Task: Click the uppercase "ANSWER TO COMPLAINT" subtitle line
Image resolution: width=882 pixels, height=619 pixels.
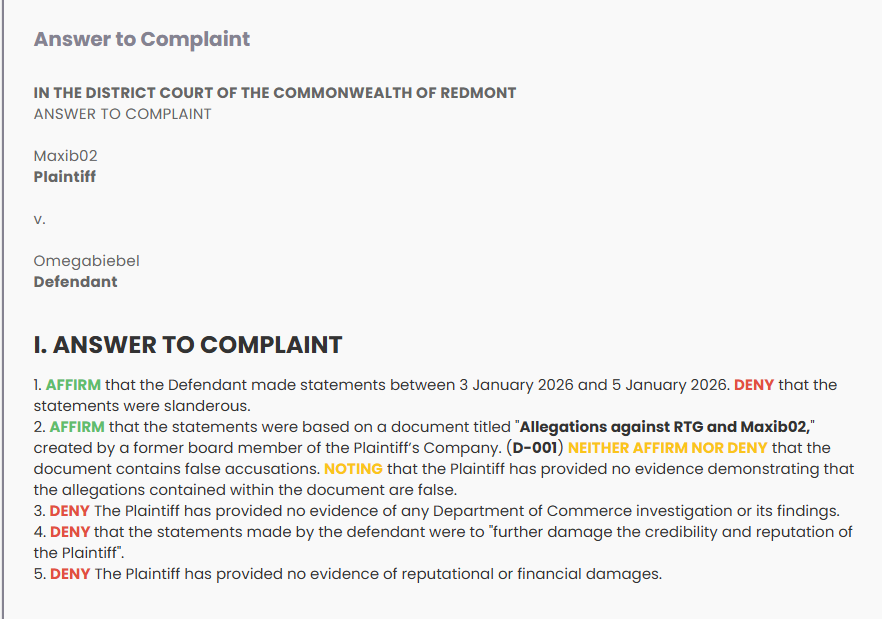Action: (x=123, y=114)
